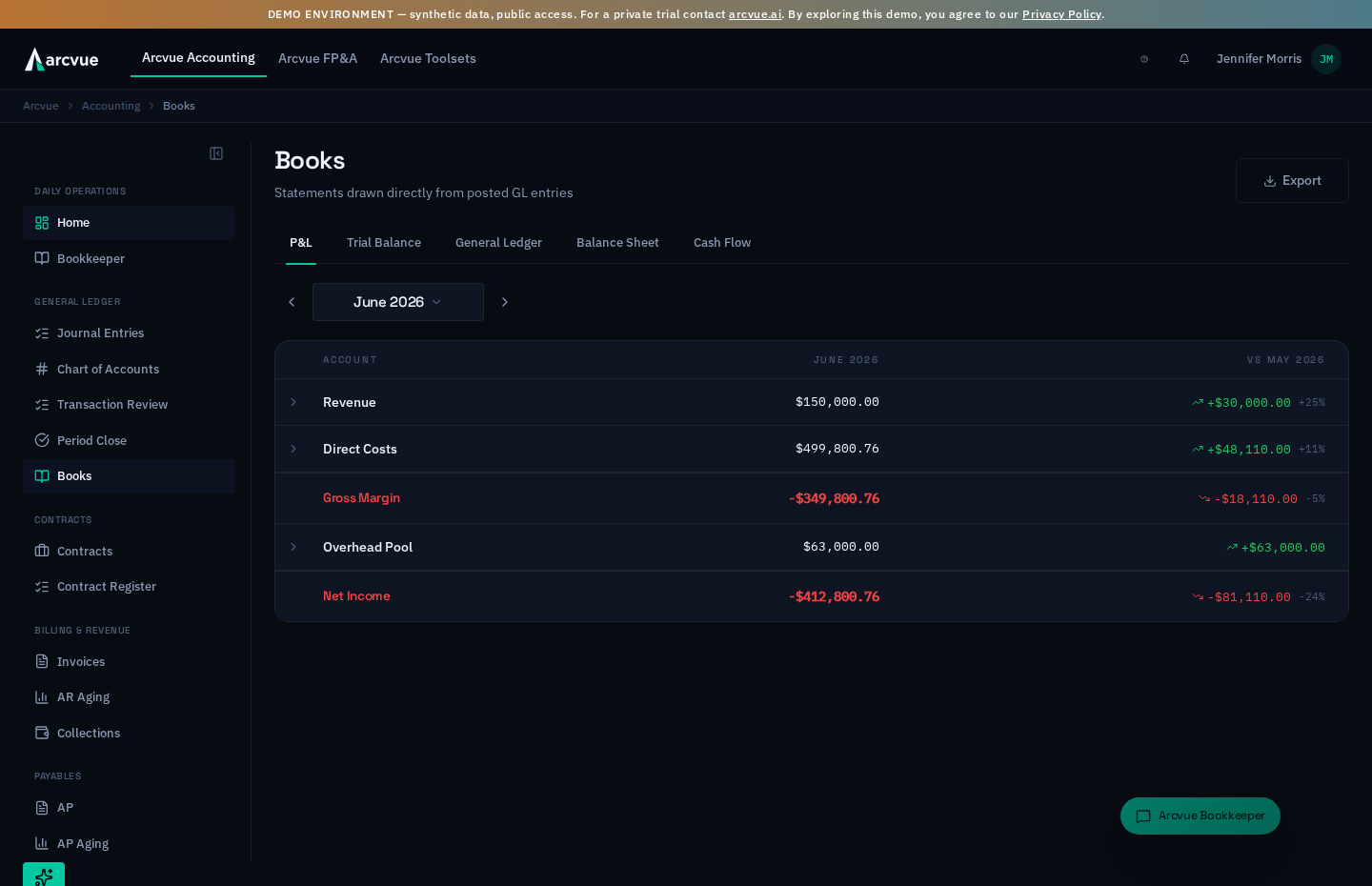Collapse the sidebar panel icon

(216, 153)
